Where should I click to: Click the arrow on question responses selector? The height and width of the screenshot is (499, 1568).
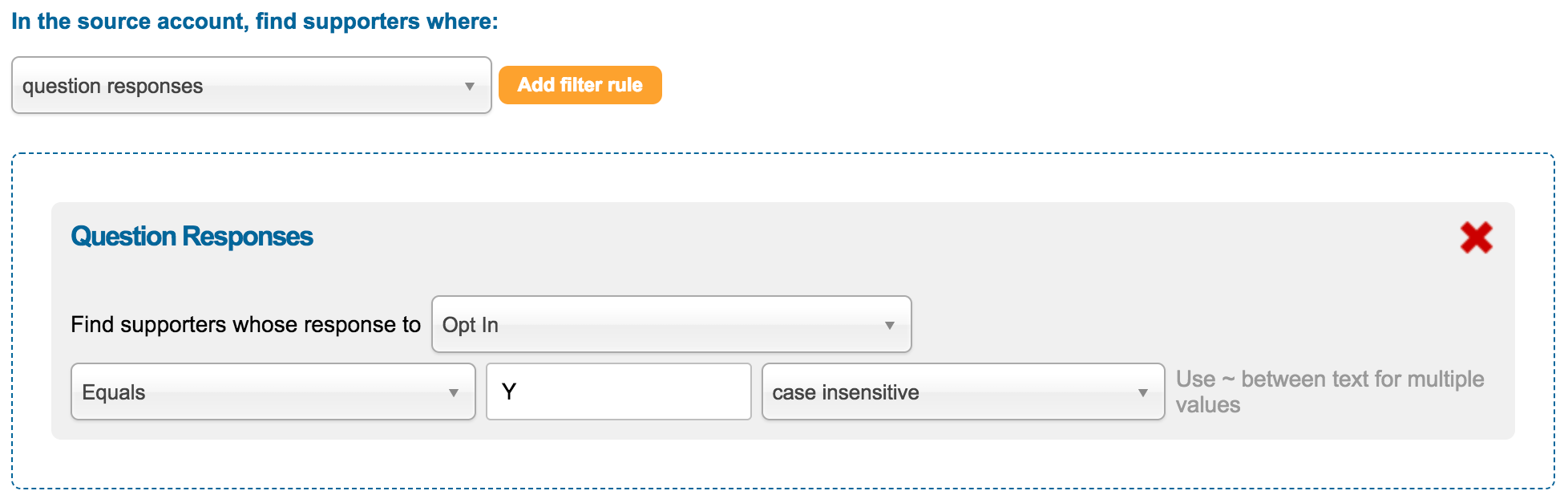click(470, 87)
